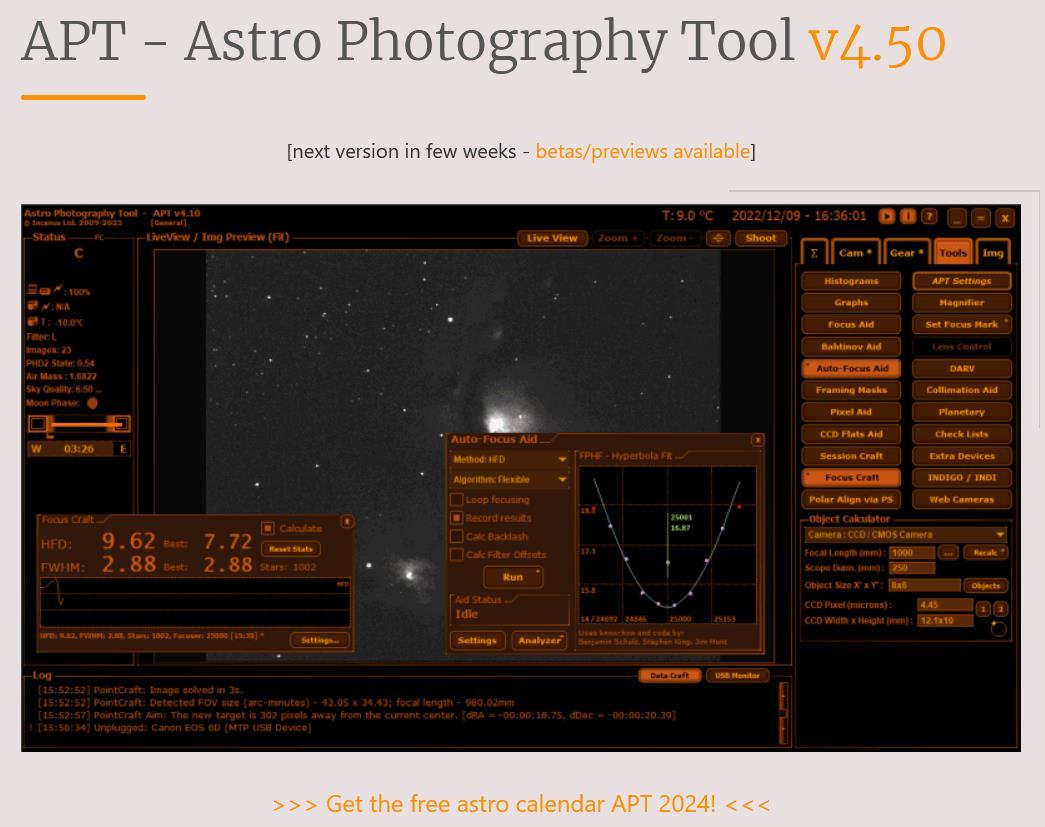Switch to the Sigma (Σ) tab
The width and height of the screenshot is (1045, 827).
[814, 253]
